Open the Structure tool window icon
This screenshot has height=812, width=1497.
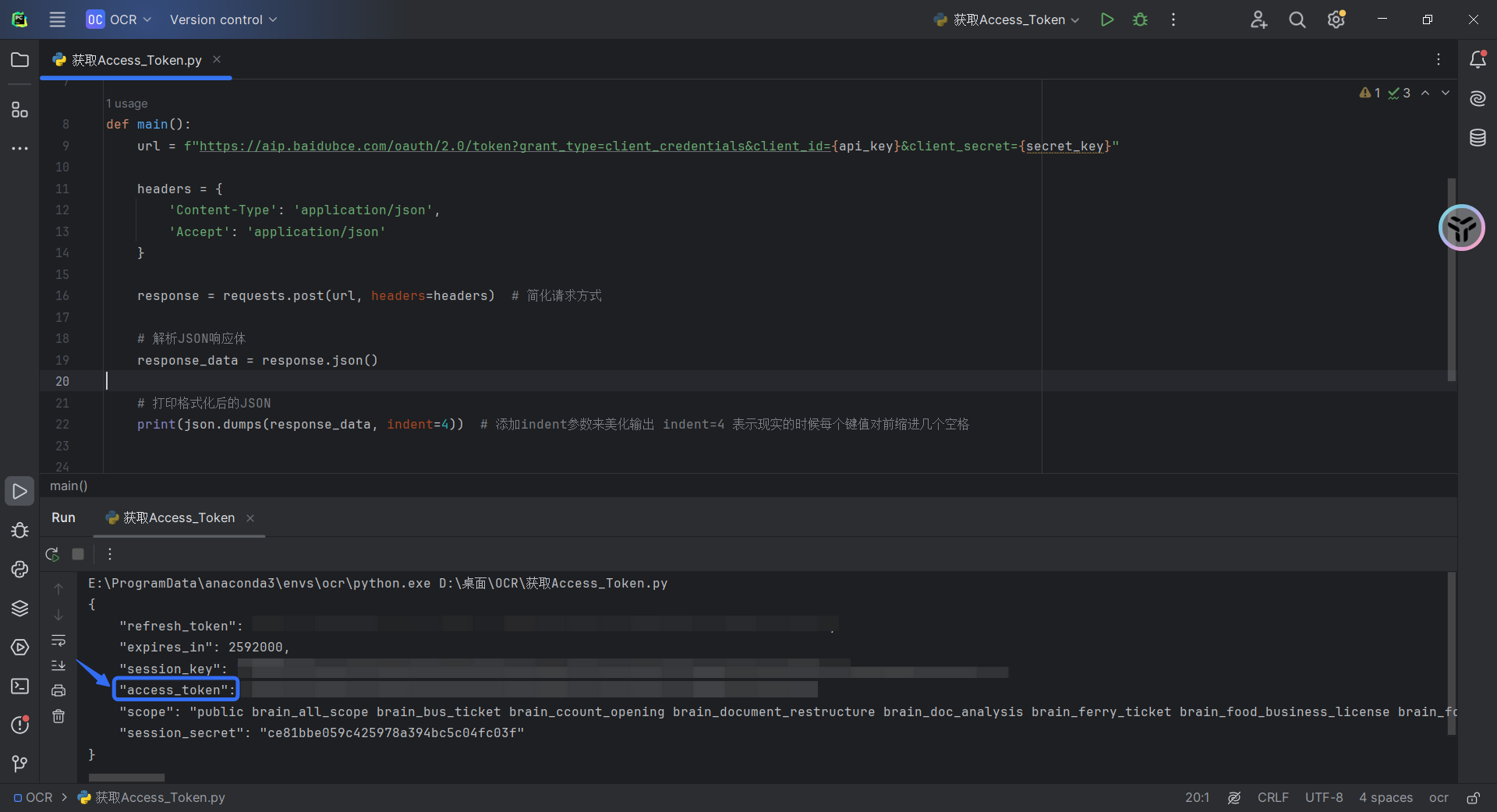[19, 110]
